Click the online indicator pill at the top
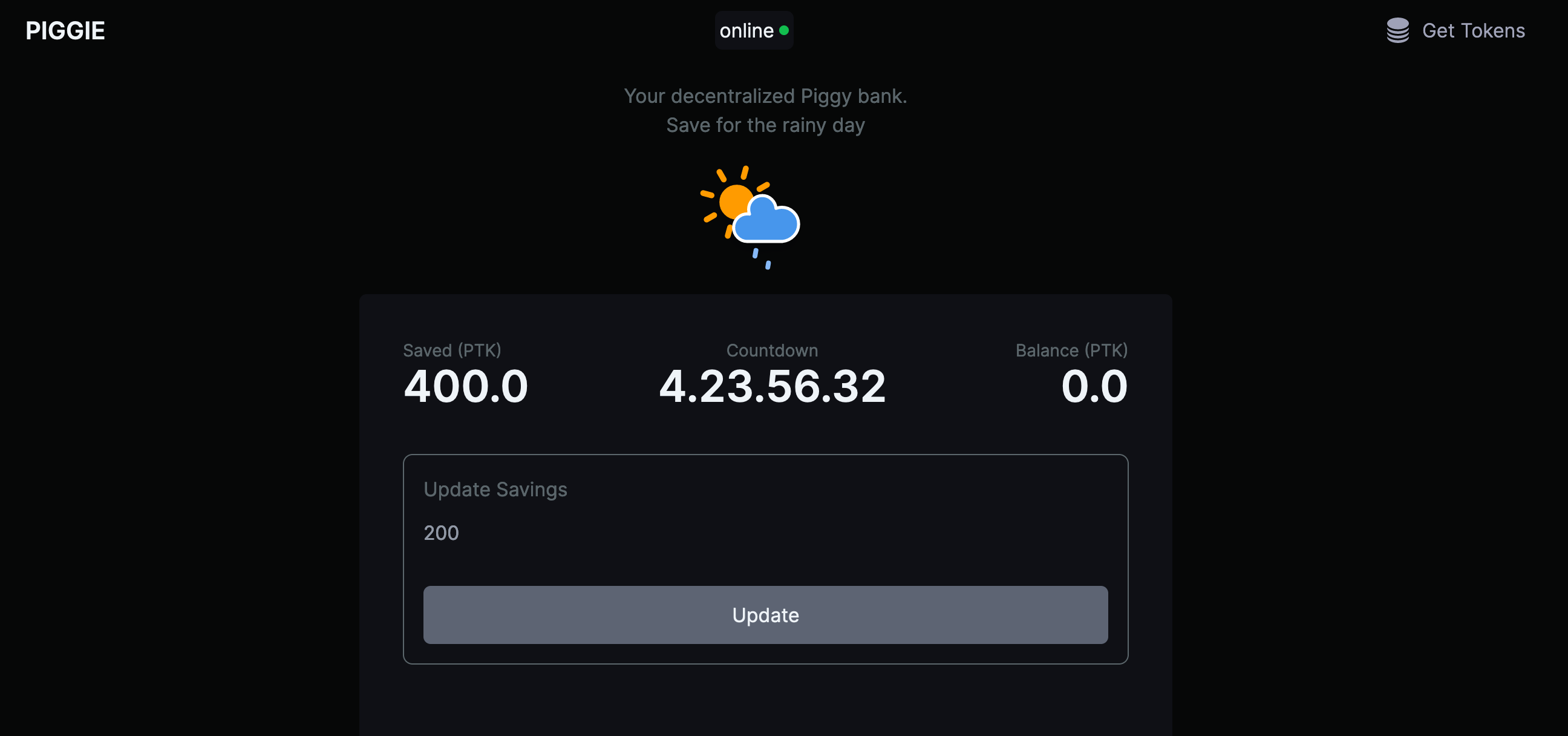The width and height of the screenshot is (1568, 736). pos(754,30)
